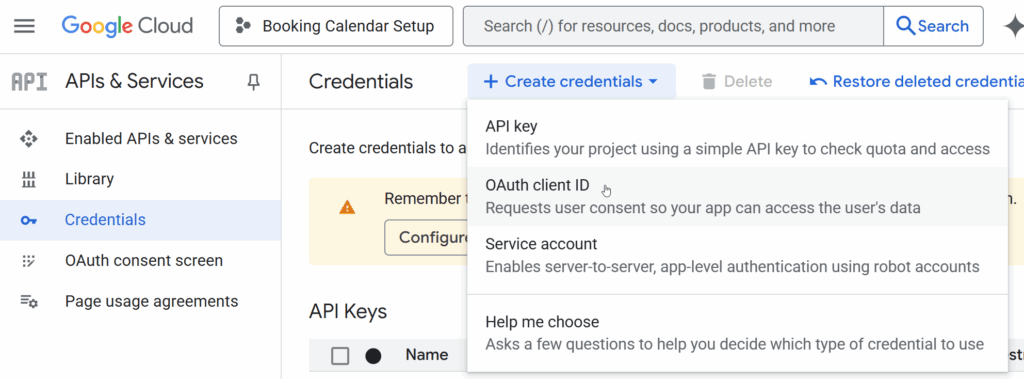This screenshot has width=1024, height=379.
Task: Click the warning triangle icon
Action: (x=347, y=208)
